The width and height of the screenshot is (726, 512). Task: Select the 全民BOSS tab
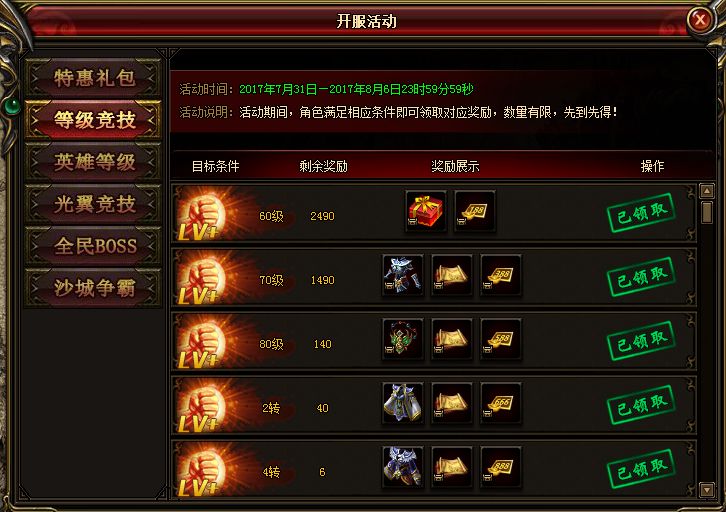point(94,246)
